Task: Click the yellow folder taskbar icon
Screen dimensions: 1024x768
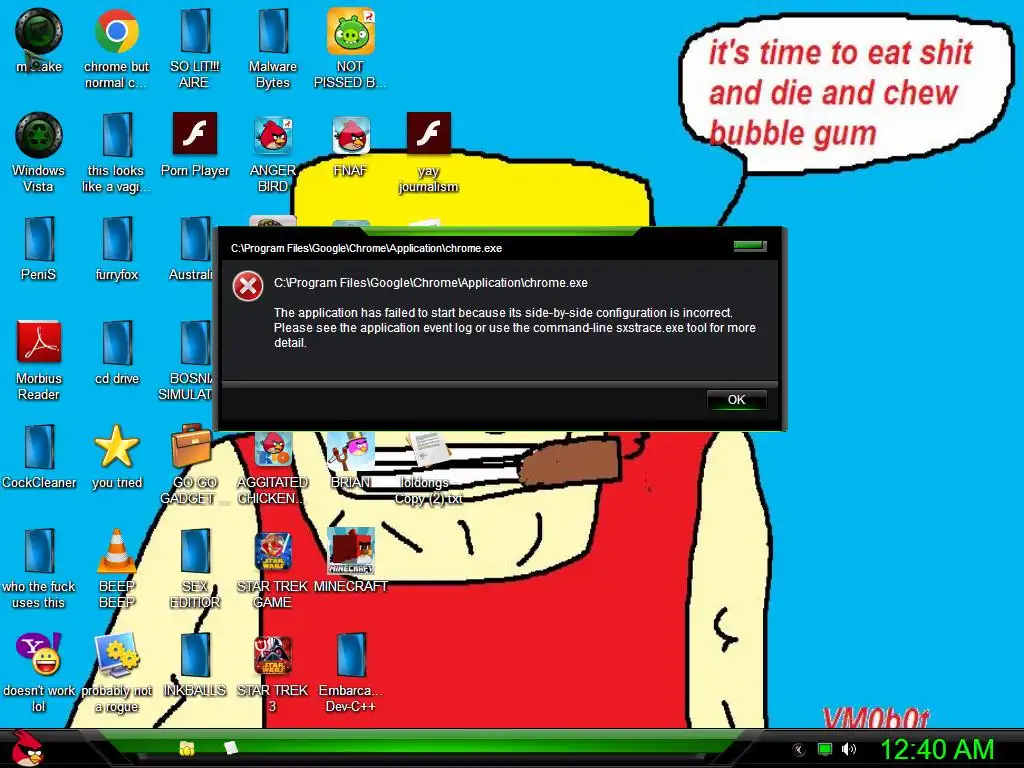Action: (187, 748)
